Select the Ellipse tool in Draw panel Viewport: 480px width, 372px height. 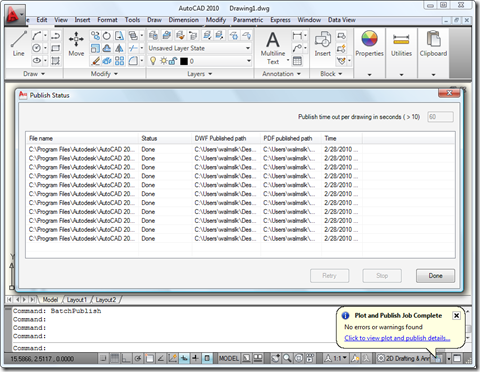(37, 61)
